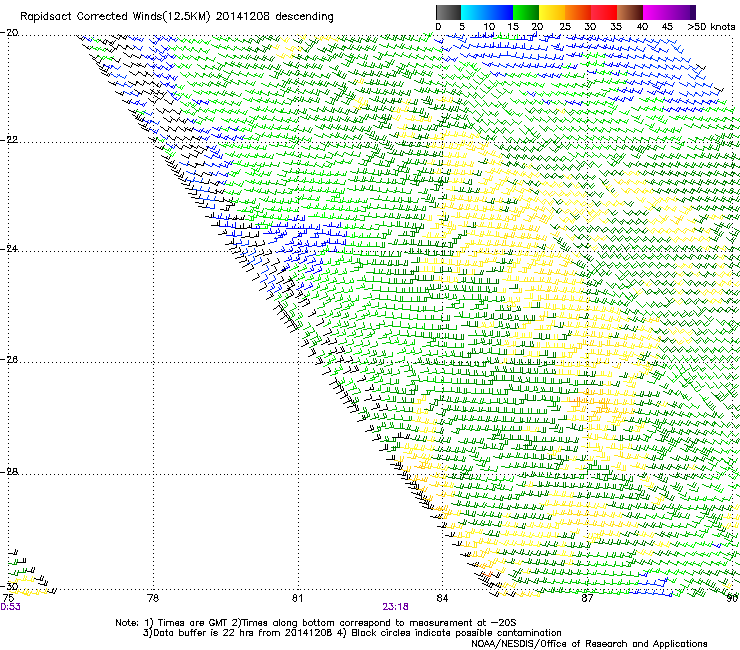Click the red 30-35 knots legend swatch

(x=604, y=12)
